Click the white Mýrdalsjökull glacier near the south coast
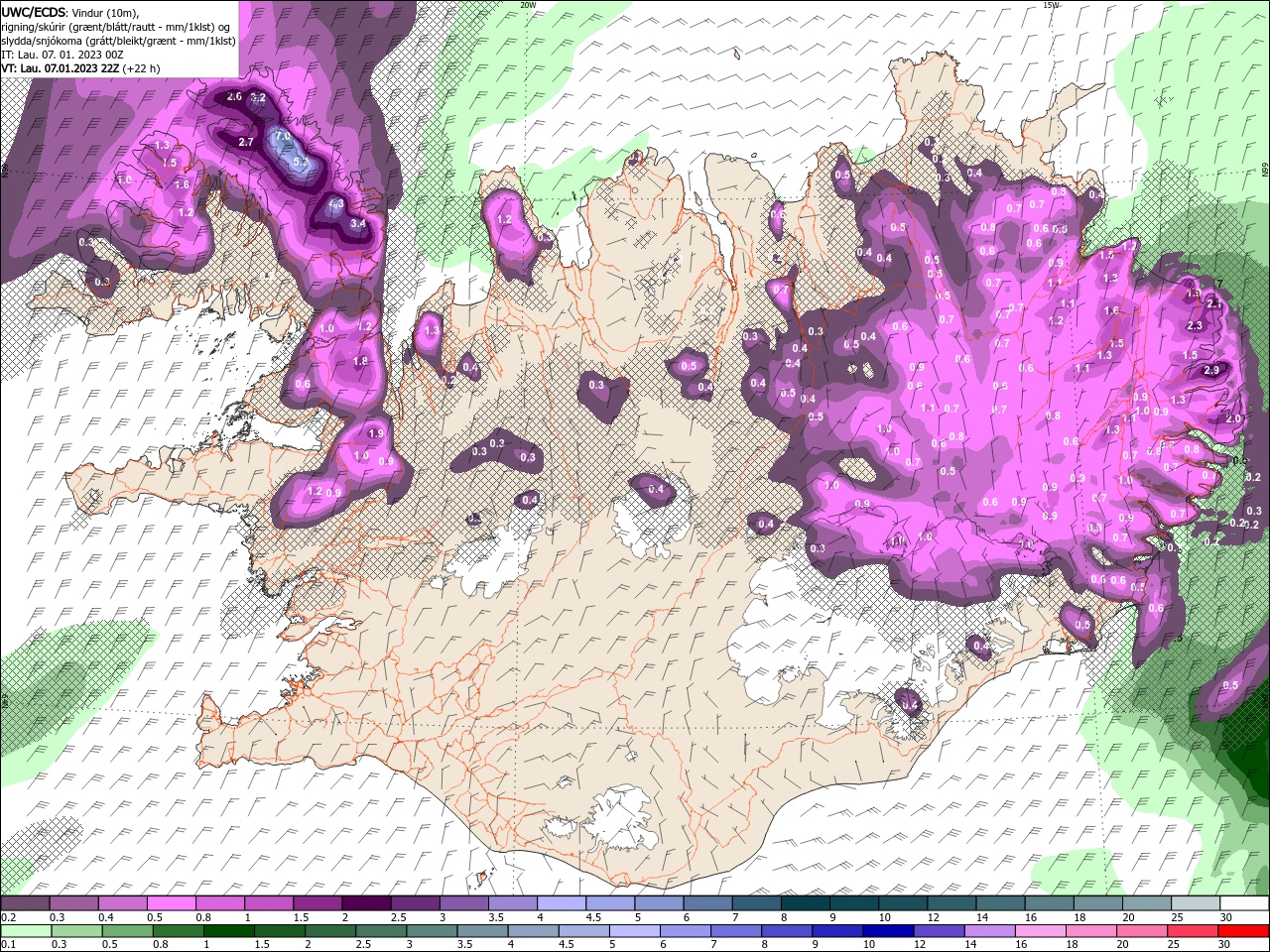 [x=620, y=818]
